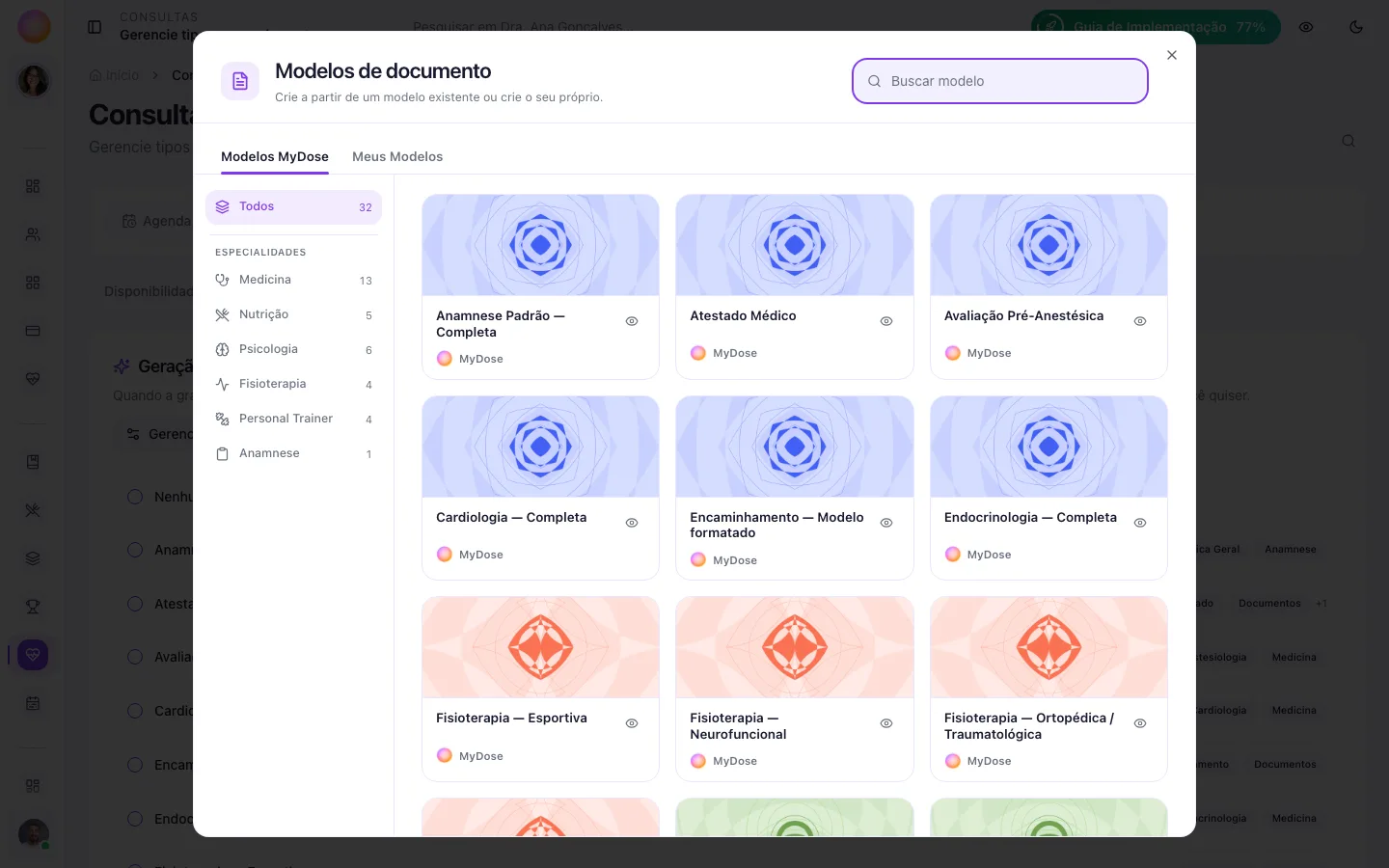Open the Guia da Implementação 77% progress indicator
This screenshot has height=868, width=1389.
1156,27
